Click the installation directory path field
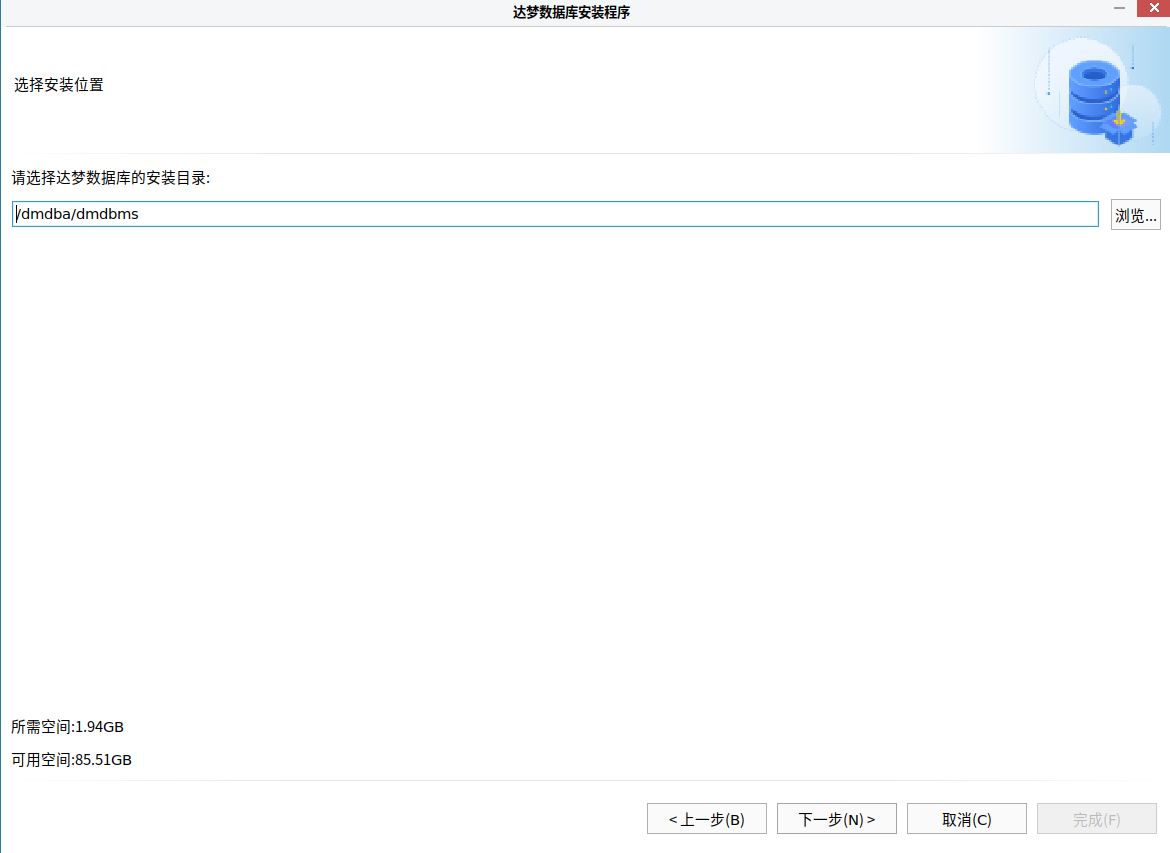Screen dimensions: 1170x853 click(555, 214)
